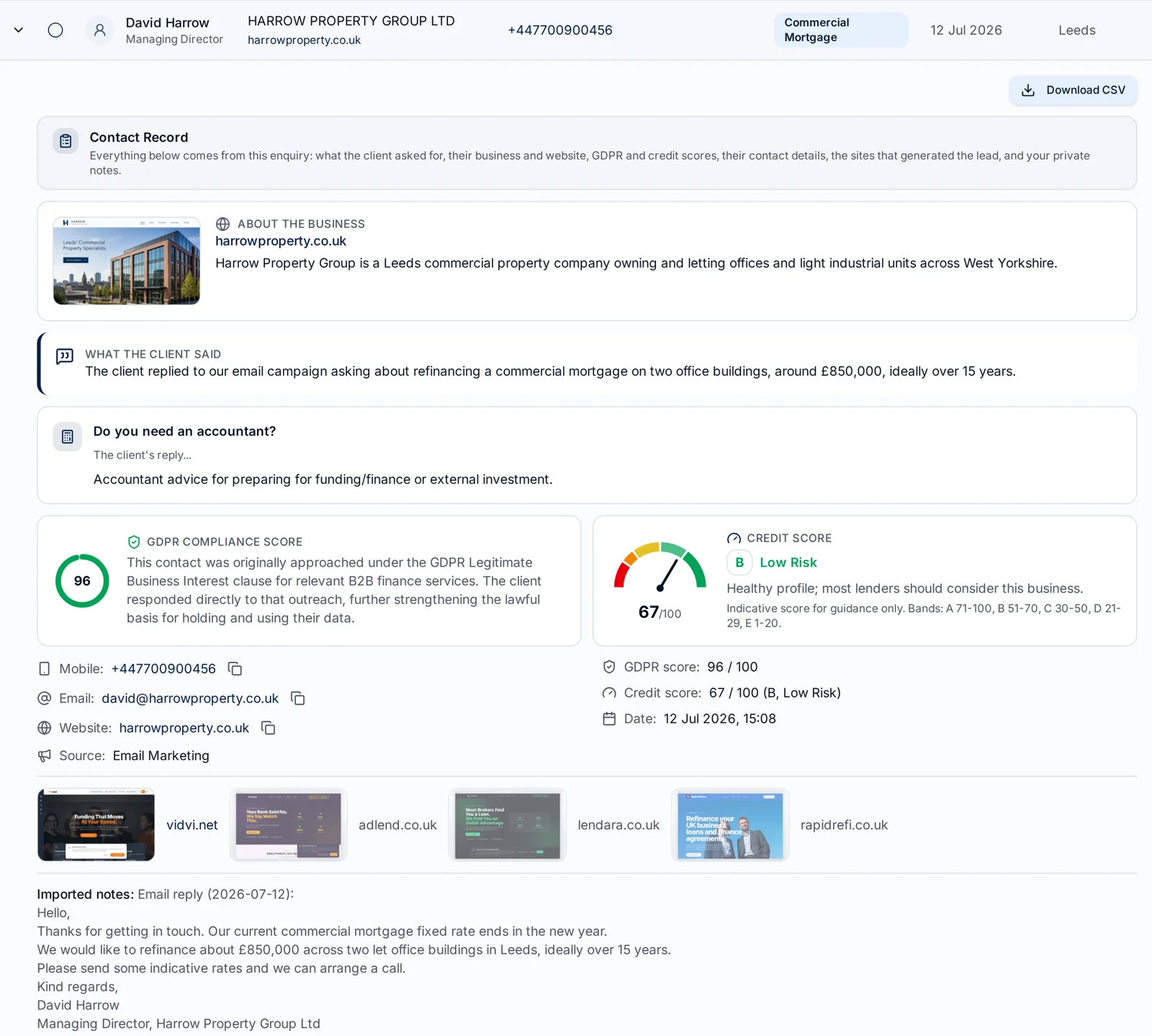Click the Imported notes label

pyautogui.click(x=85, y=894)
